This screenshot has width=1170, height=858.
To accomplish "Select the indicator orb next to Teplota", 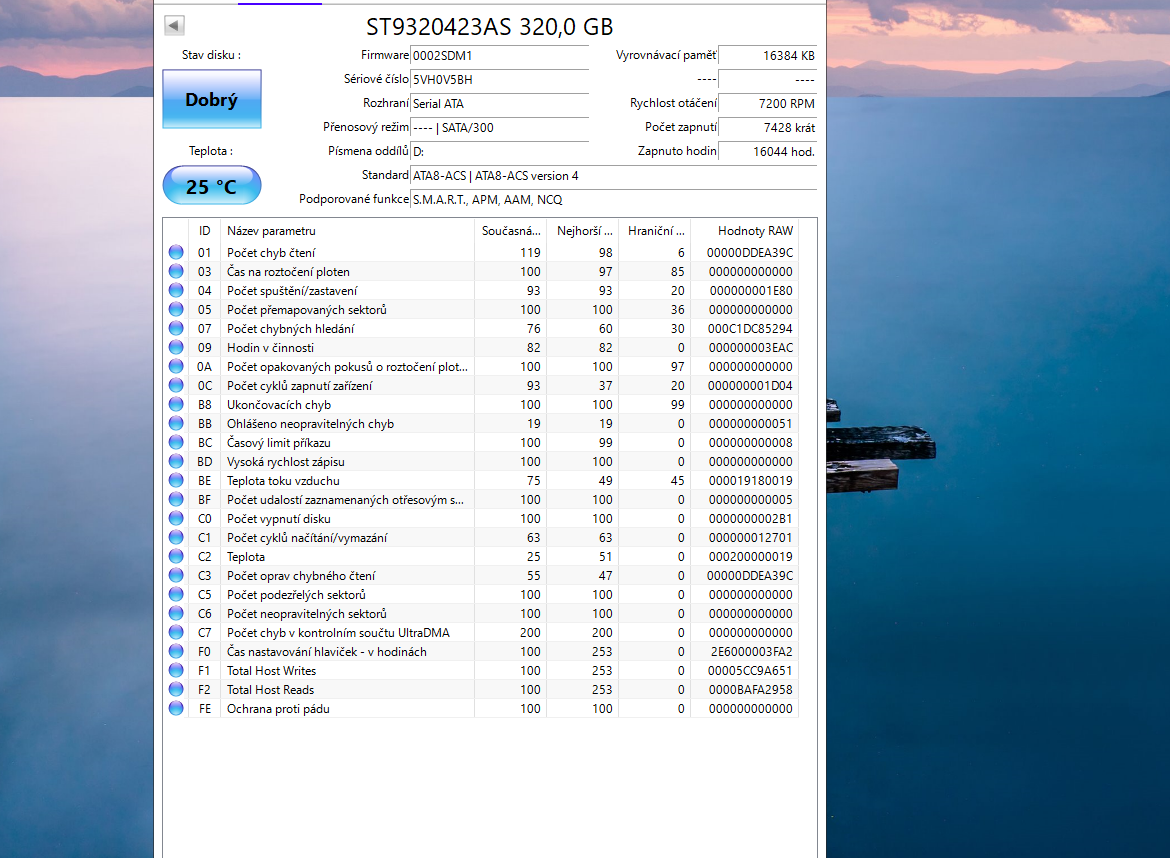I will coord(176,557).
